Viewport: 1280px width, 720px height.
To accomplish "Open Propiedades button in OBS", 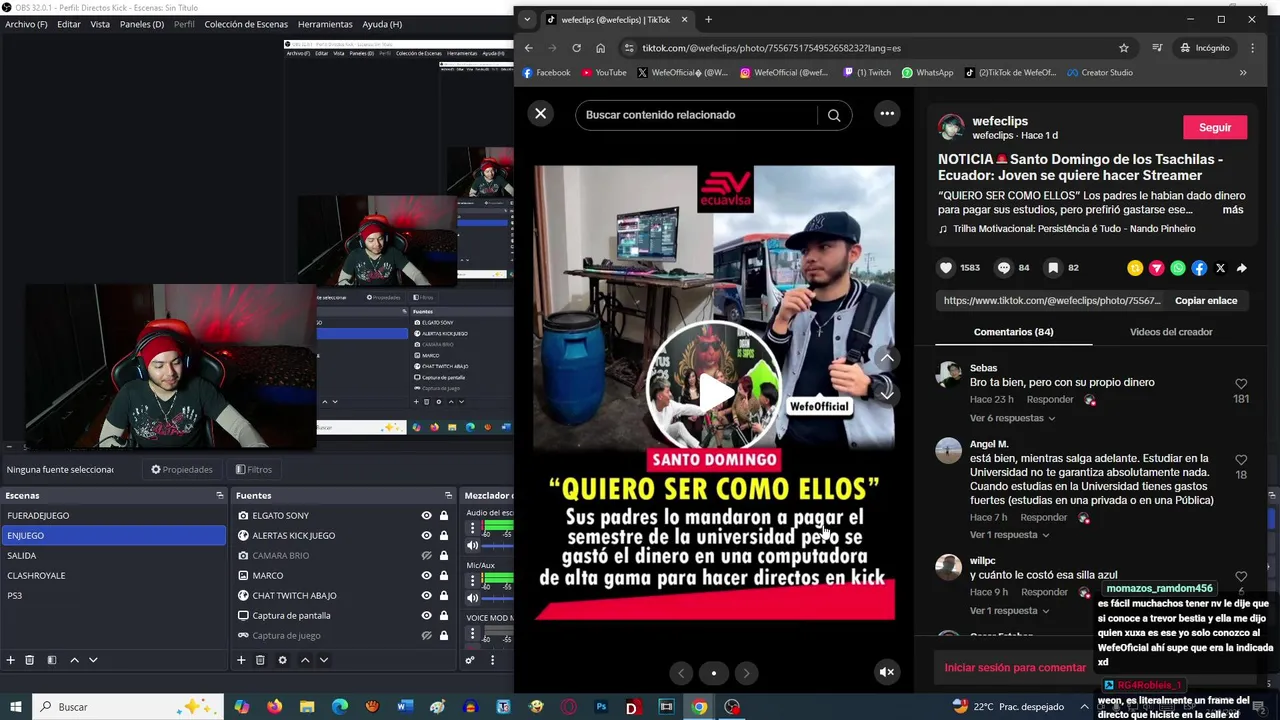I will 182,470.
